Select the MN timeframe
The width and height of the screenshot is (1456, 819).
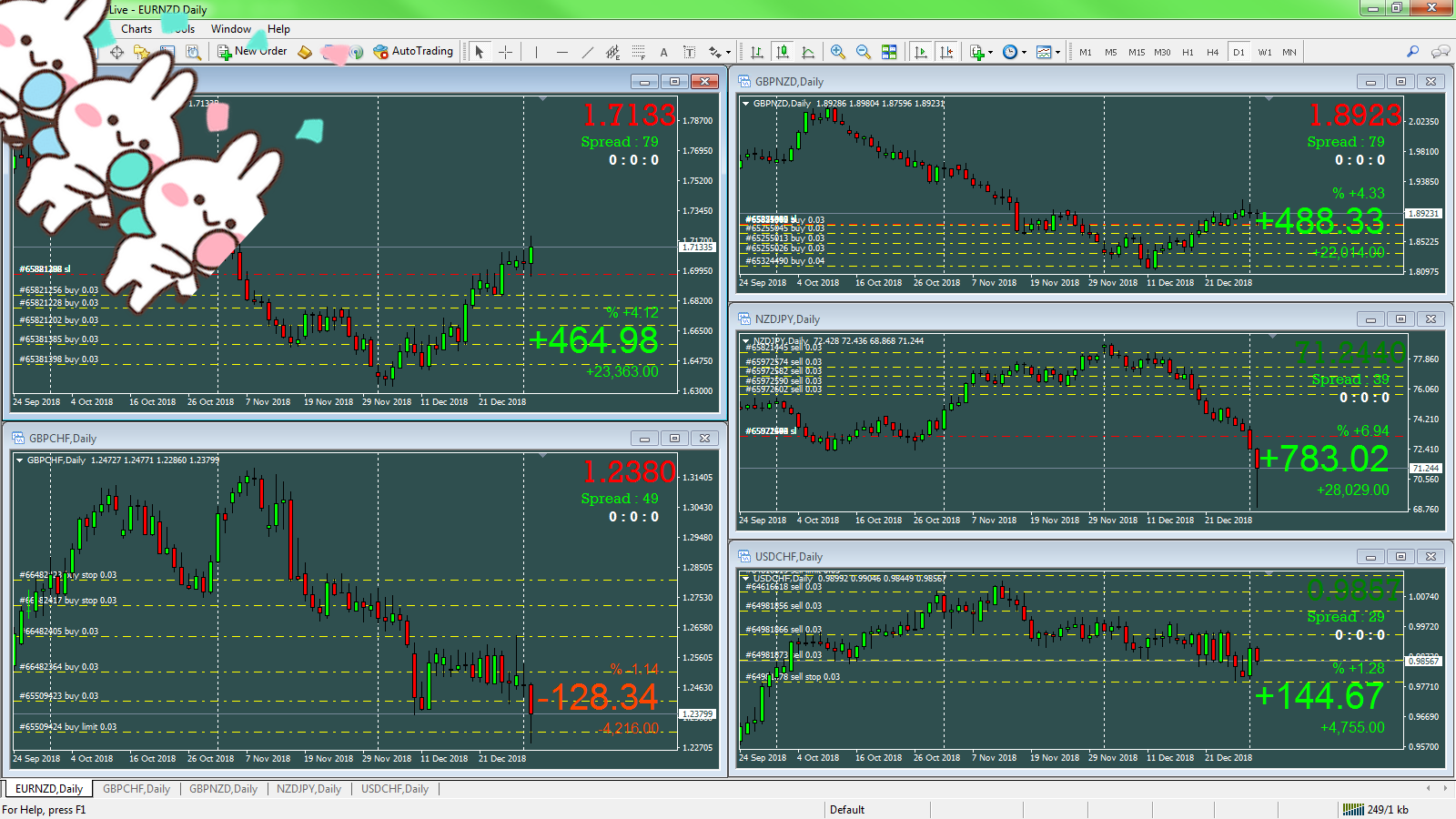[1289, 52]
